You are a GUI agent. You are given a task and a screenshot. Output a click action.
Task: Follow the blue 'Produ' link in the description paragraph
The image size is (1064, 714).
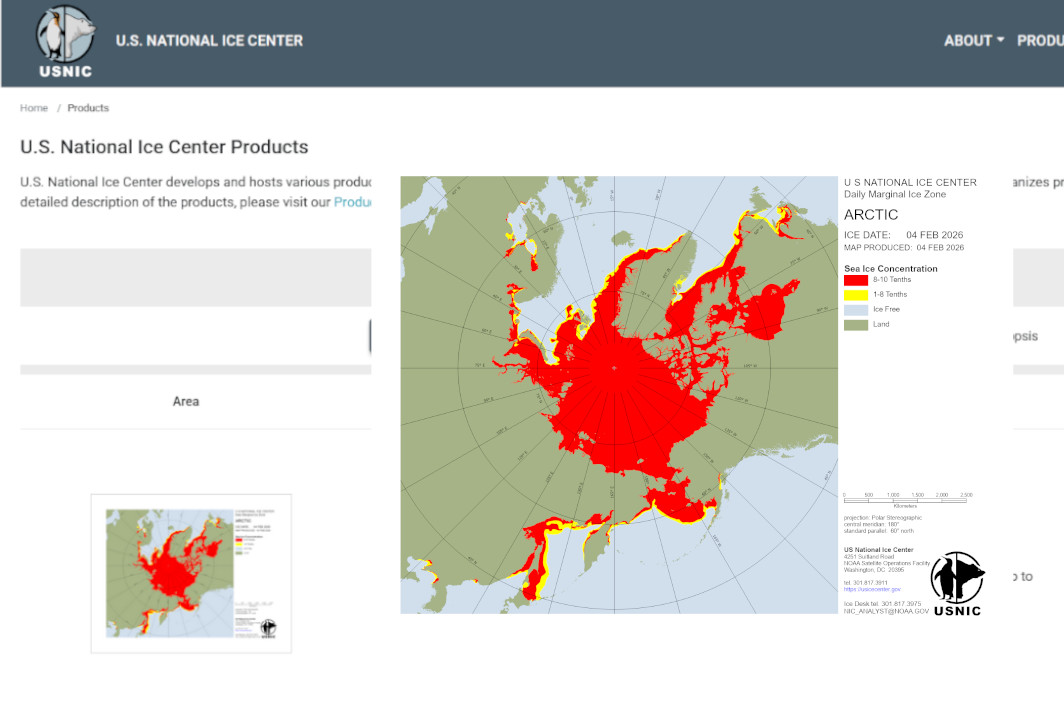(x=352, y=202)
